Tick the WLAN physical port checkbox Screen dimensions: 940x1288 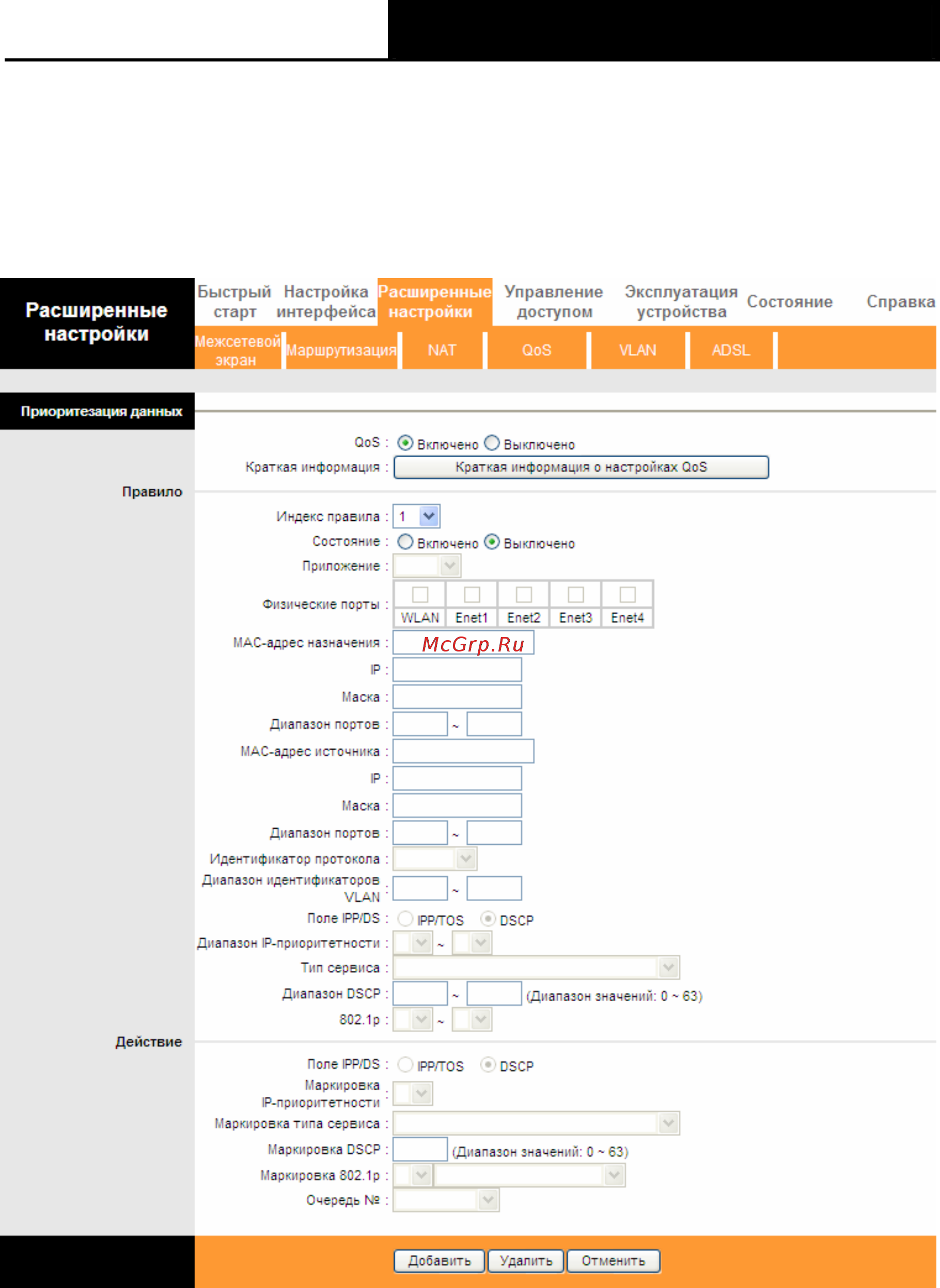(420, 595)
